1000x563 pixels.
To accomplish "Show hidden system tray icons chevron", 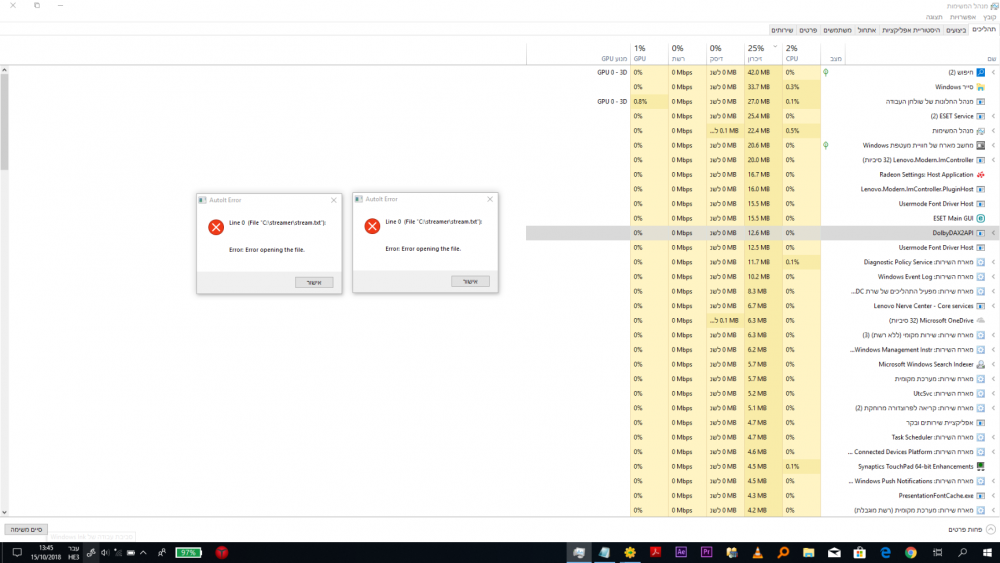I will 143,553.
